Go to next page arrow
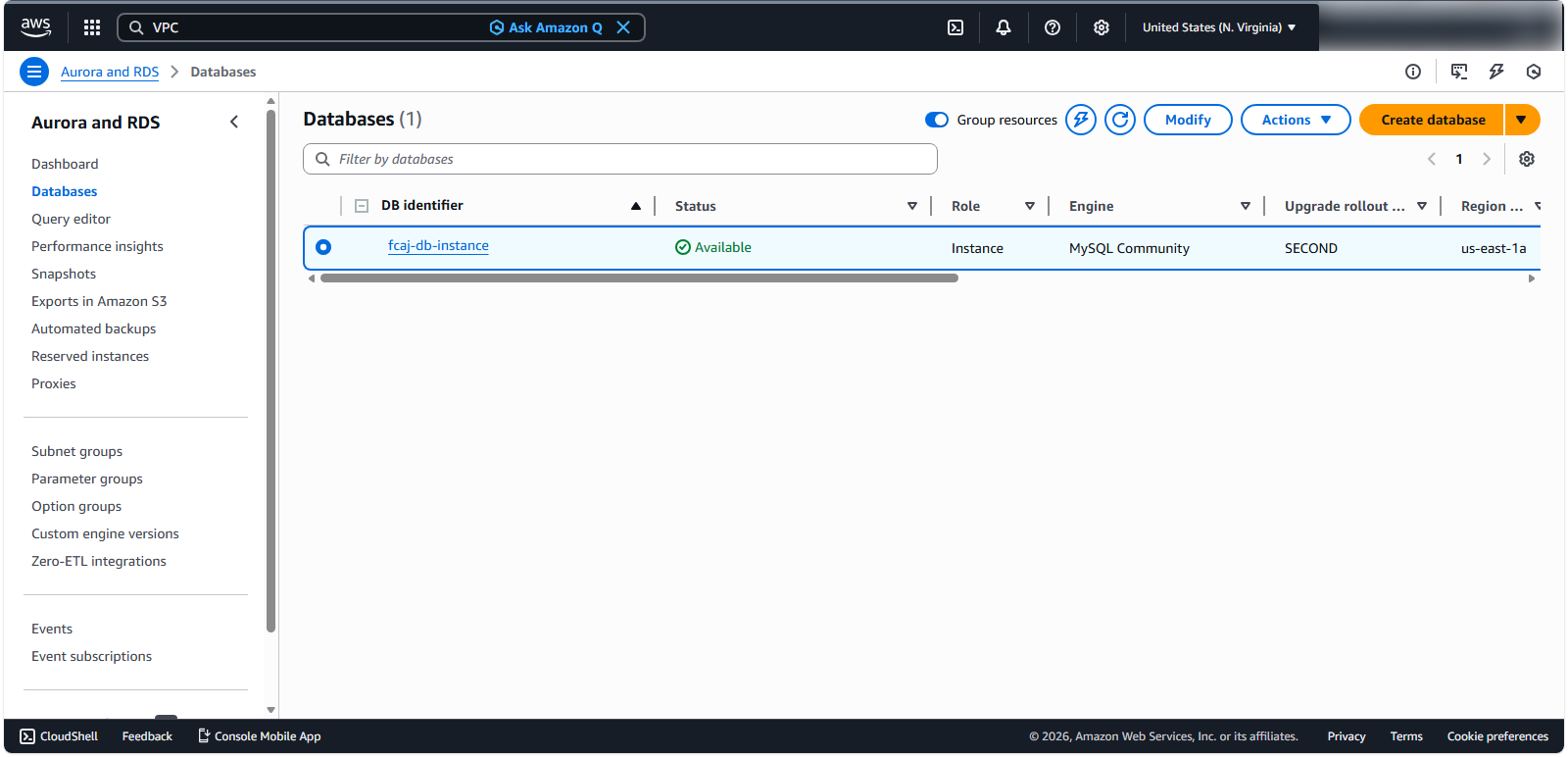 point(1487,159)
